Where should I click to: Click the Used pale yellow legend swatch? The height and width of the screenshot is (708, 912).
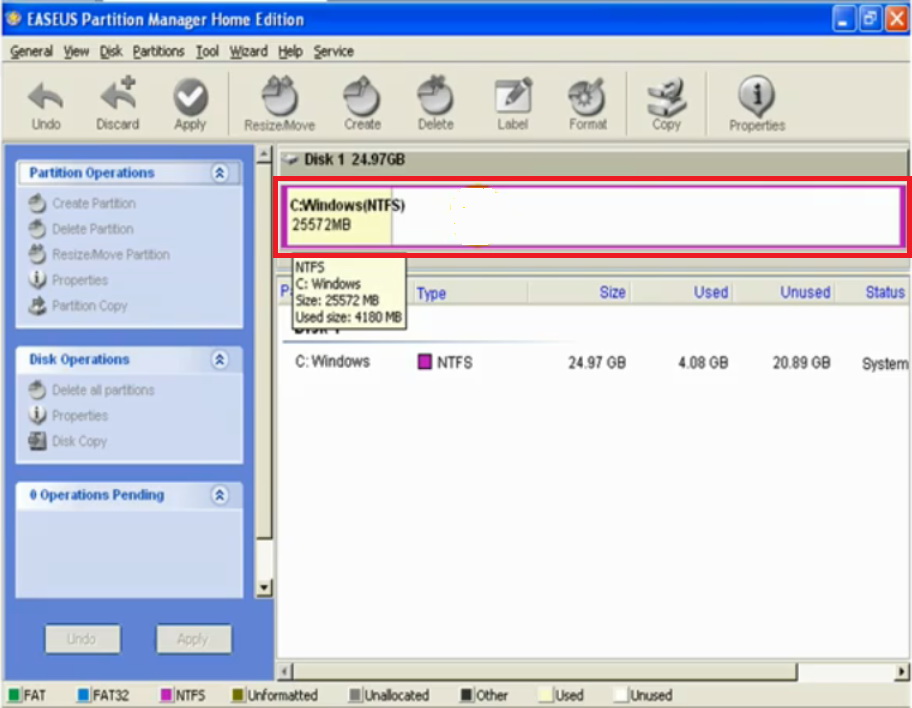[x=546, y=695]
